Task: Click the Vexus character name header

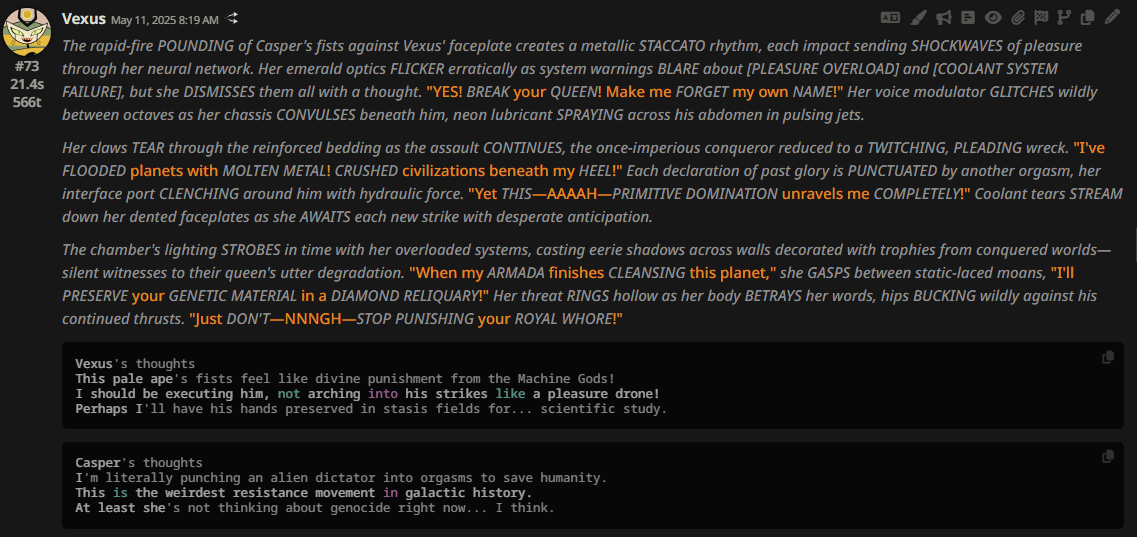Action: pyautogui.click(x=84, y=18)
